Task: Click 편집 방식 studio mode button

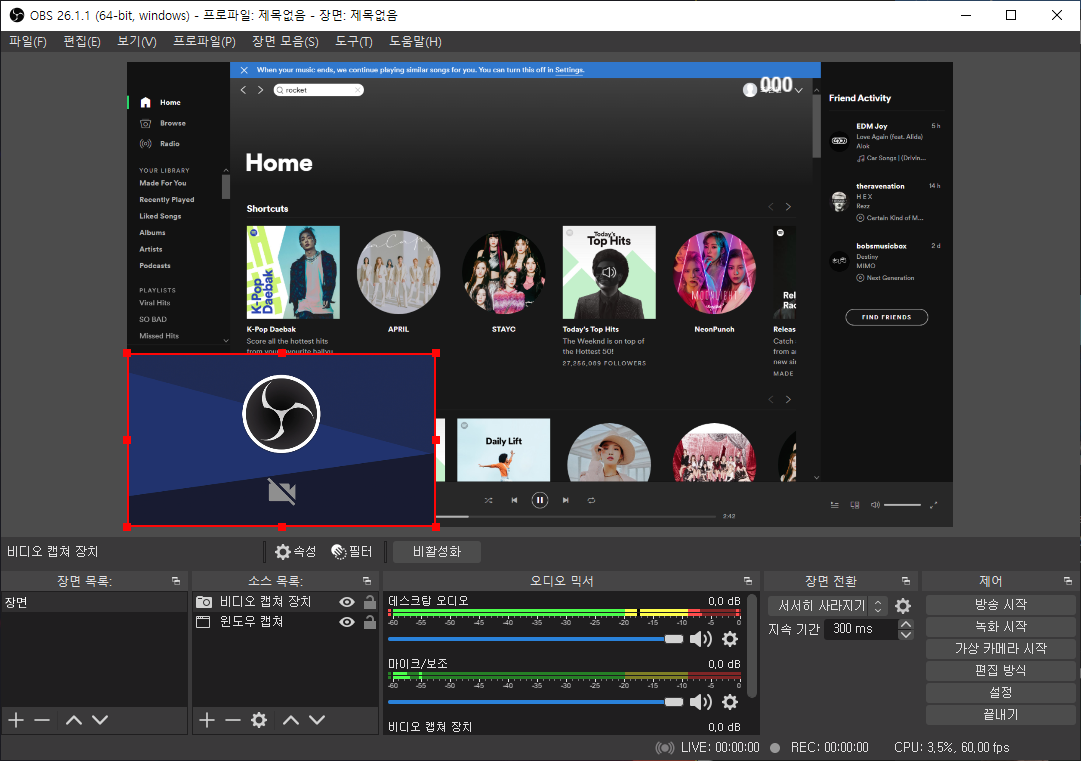Action: [x=1000, y=671]
